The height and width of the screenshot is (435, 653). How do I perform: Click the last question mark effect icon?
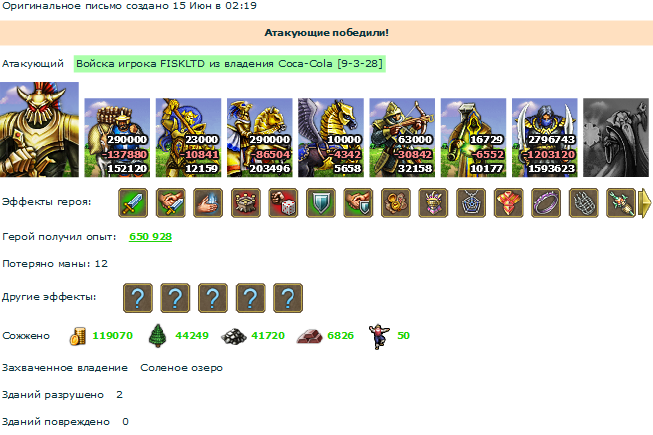(288, 298)
